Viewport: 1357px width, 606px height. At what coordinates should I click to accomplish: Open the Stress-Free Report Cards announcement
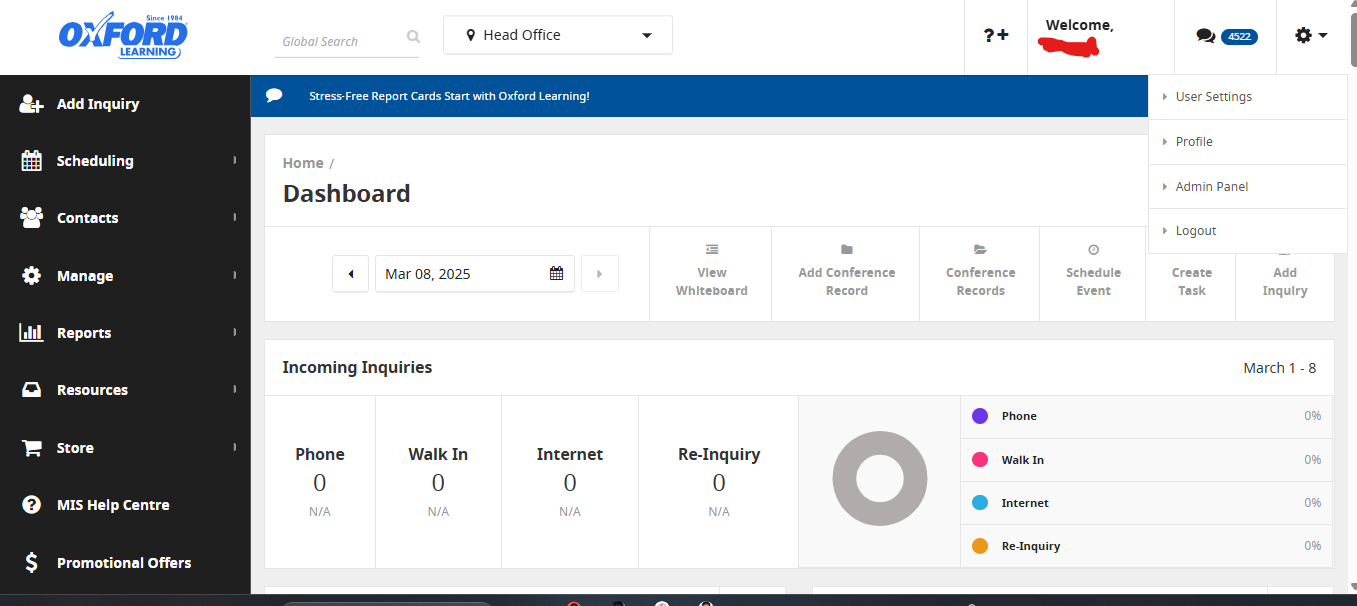(449, 96)
